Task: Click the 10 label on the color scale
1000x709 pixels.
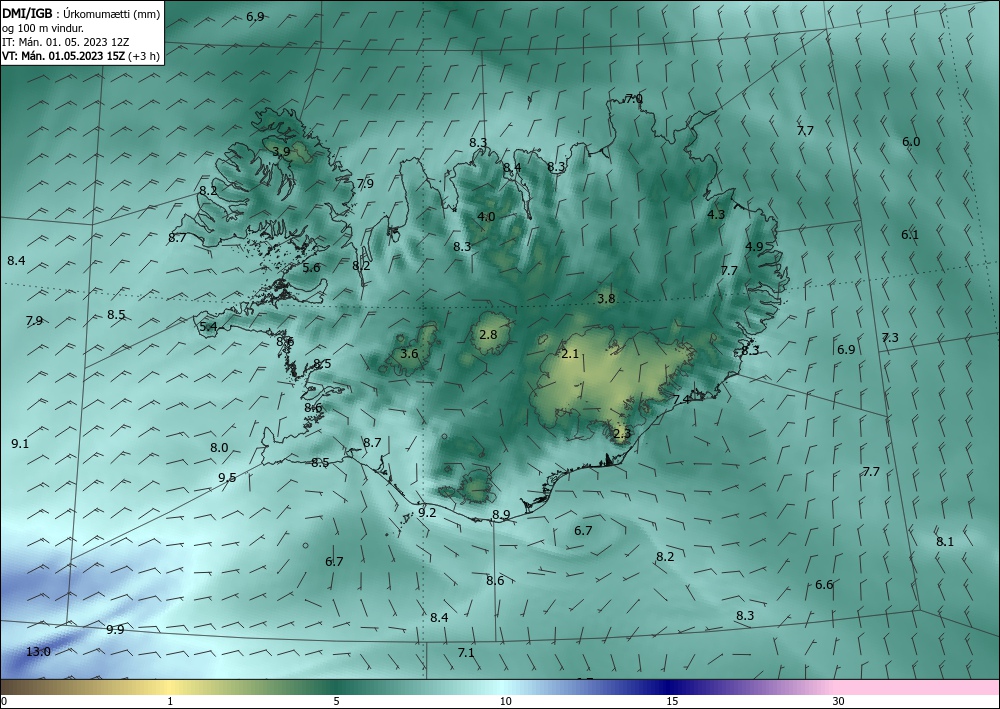Action: pos(505,701)
